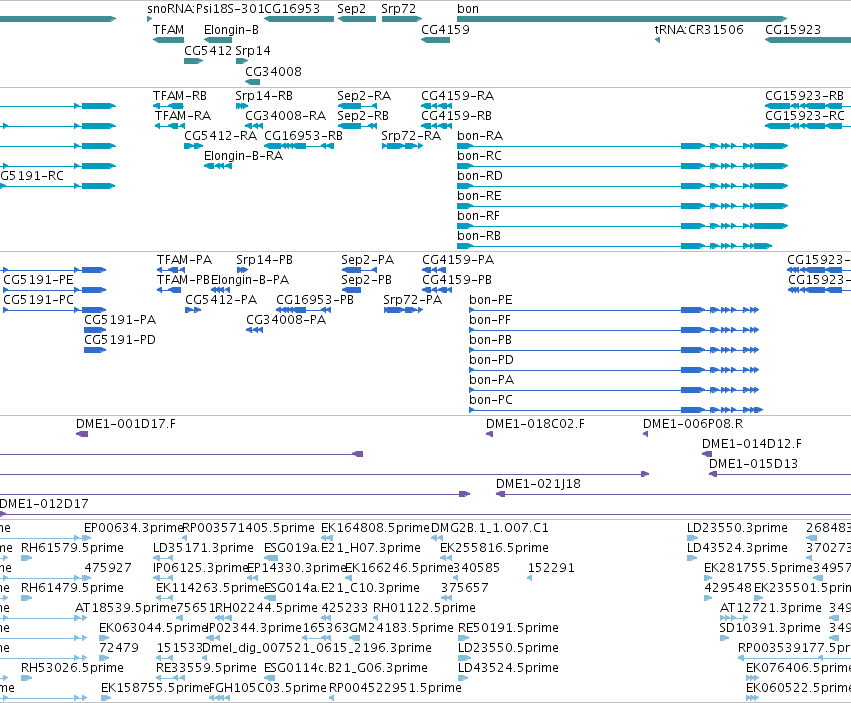Click the TFAM-PA protein label
Image resolution: width=851 pixels, height=703 pixels.
coord(185,260)
